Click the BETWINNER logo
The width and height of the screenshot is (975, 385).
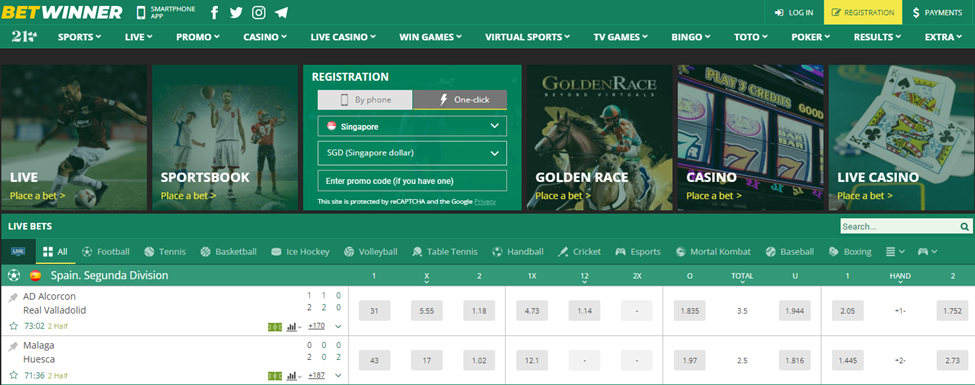click(x=62, y=12)
